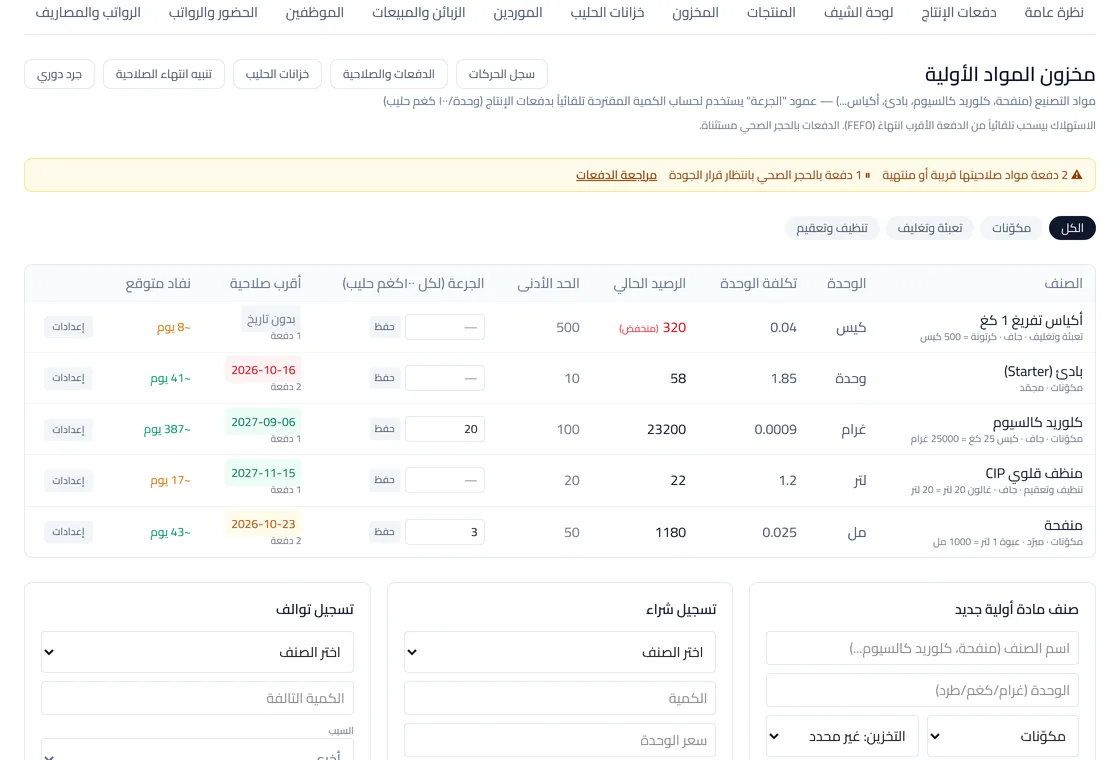Open the الموردين tab
This screenshot has height=760, width=1120.
(x=517, y=13)
